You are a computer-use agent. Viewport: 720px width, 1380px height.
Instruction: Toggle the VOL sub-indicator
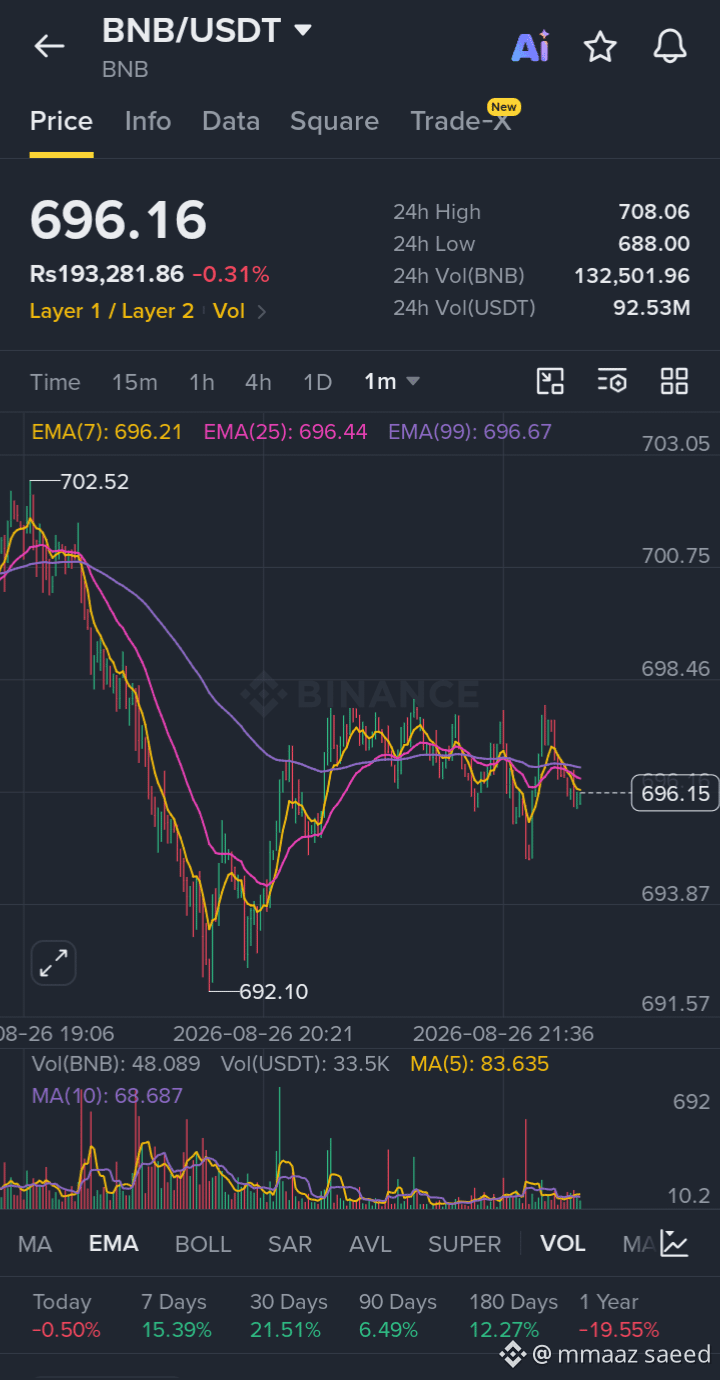(x=563, y=1244)
